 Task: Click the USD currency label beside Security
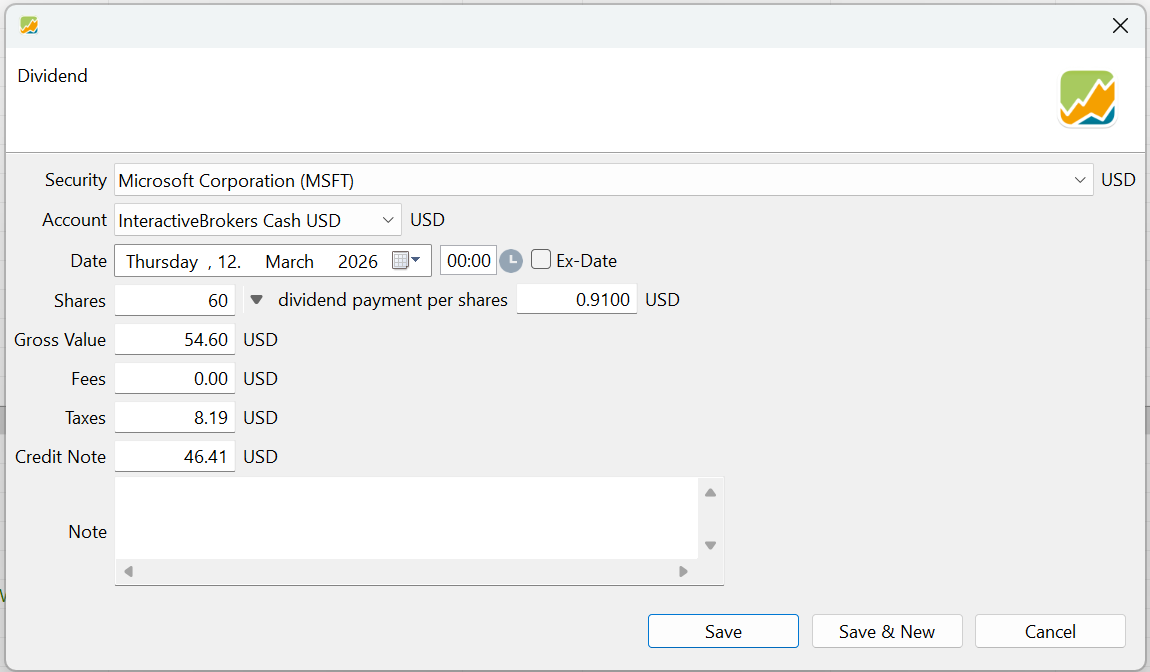point(1118,180)
